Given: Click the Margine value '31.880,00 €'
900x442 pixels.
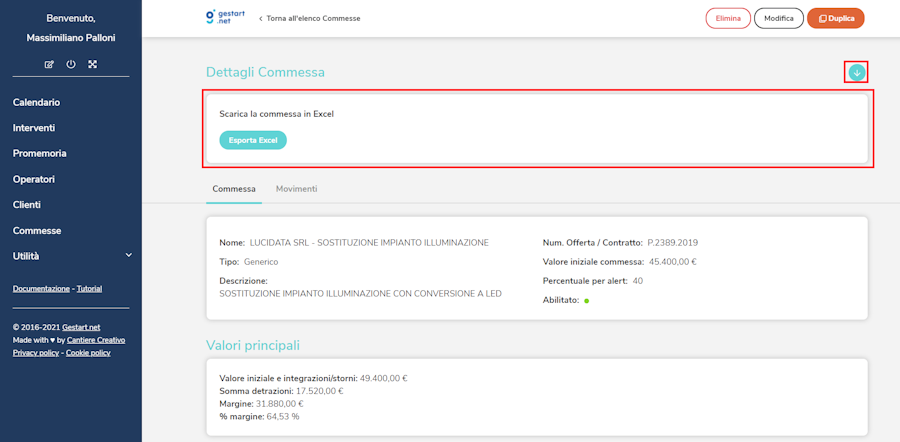Looking at the screenshot, I should click(x=280, y=404).
